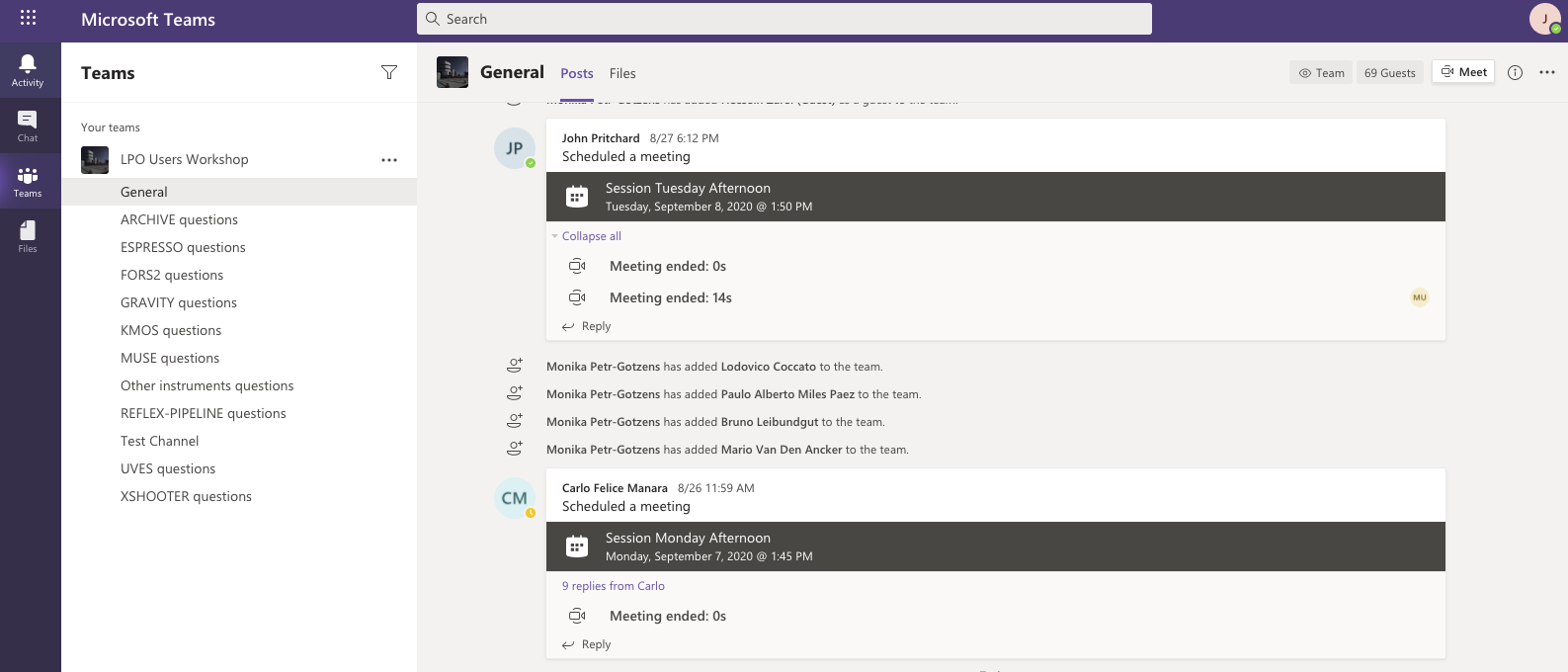Click the 8/27 6:12 PM timestamp
Viewport: 1568px width, 672px height.
point(684,138)
